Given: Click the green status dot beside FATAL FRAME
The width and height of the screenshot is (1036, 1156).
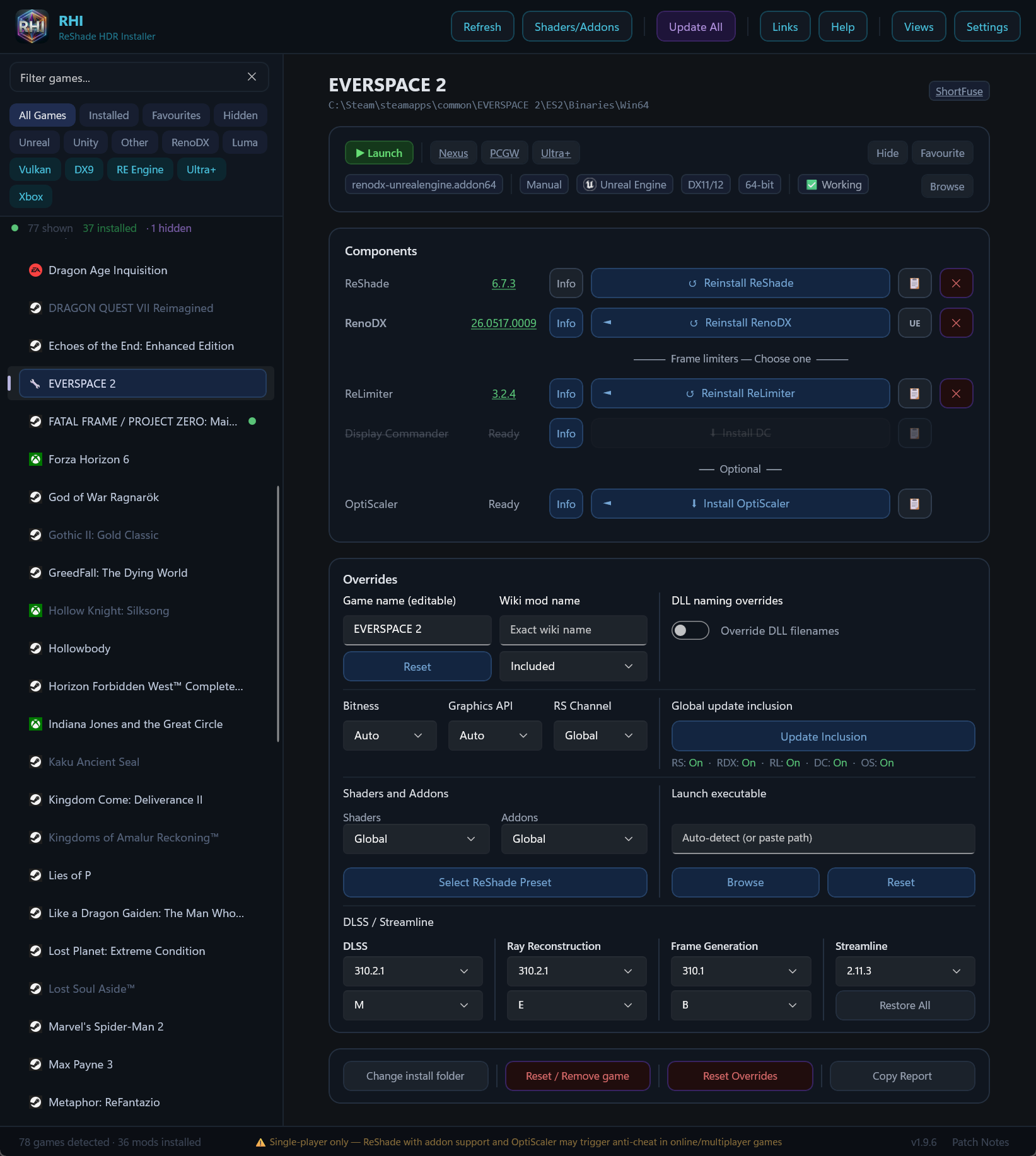Looking at the screenshot, I should point(252,421).
